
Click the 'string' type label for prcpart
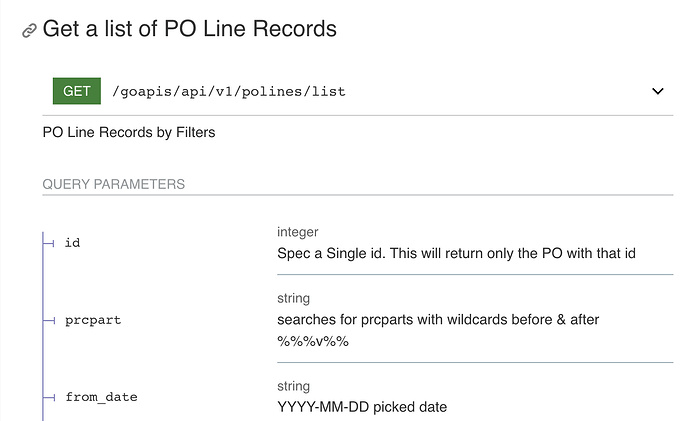[294, 298]
